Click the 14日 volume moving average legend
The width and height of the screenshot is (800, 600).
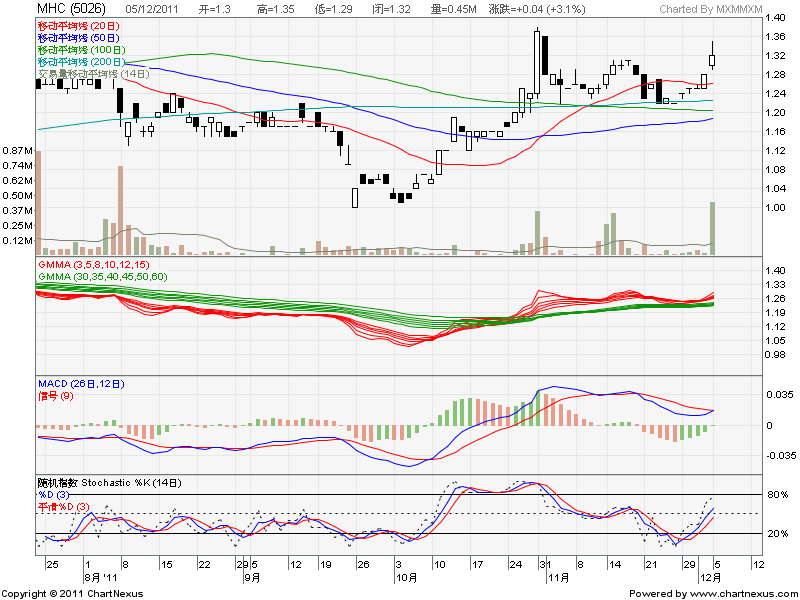(93, 73)
